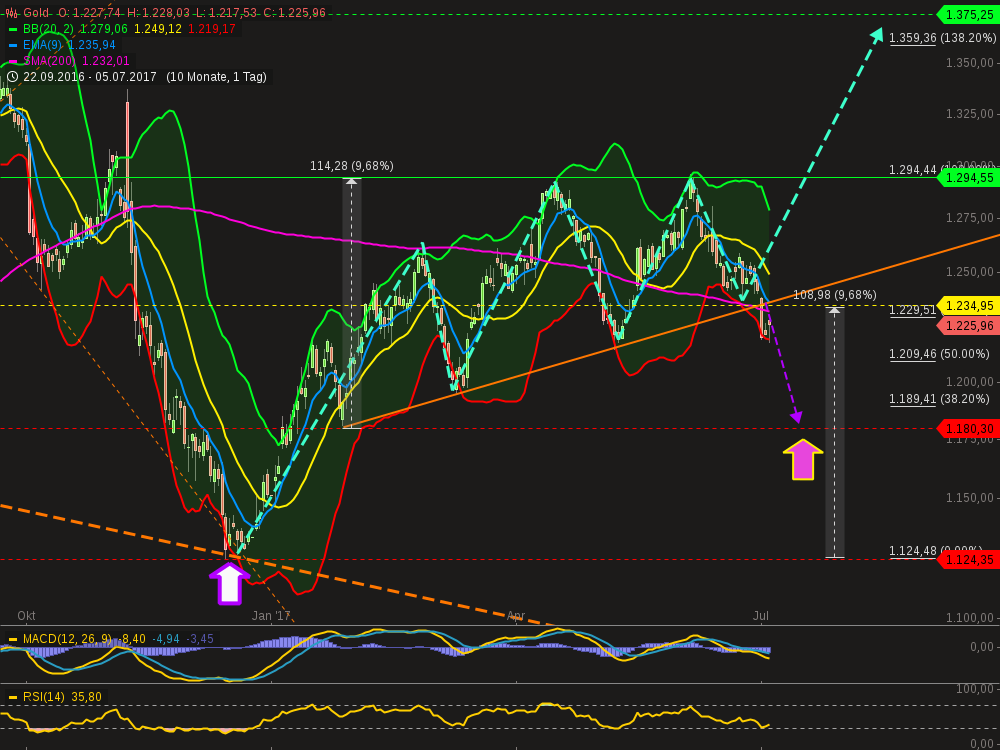The image size is (1000, 750).
Task: Click the MACD histogram value -3,45
Action: 200,638
